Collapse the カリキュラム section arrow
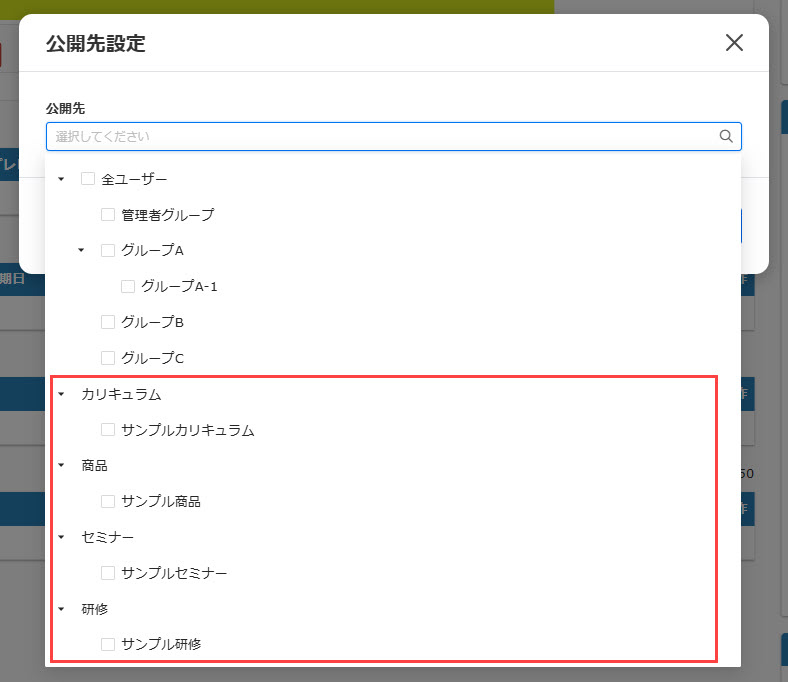 click(61, 395)
